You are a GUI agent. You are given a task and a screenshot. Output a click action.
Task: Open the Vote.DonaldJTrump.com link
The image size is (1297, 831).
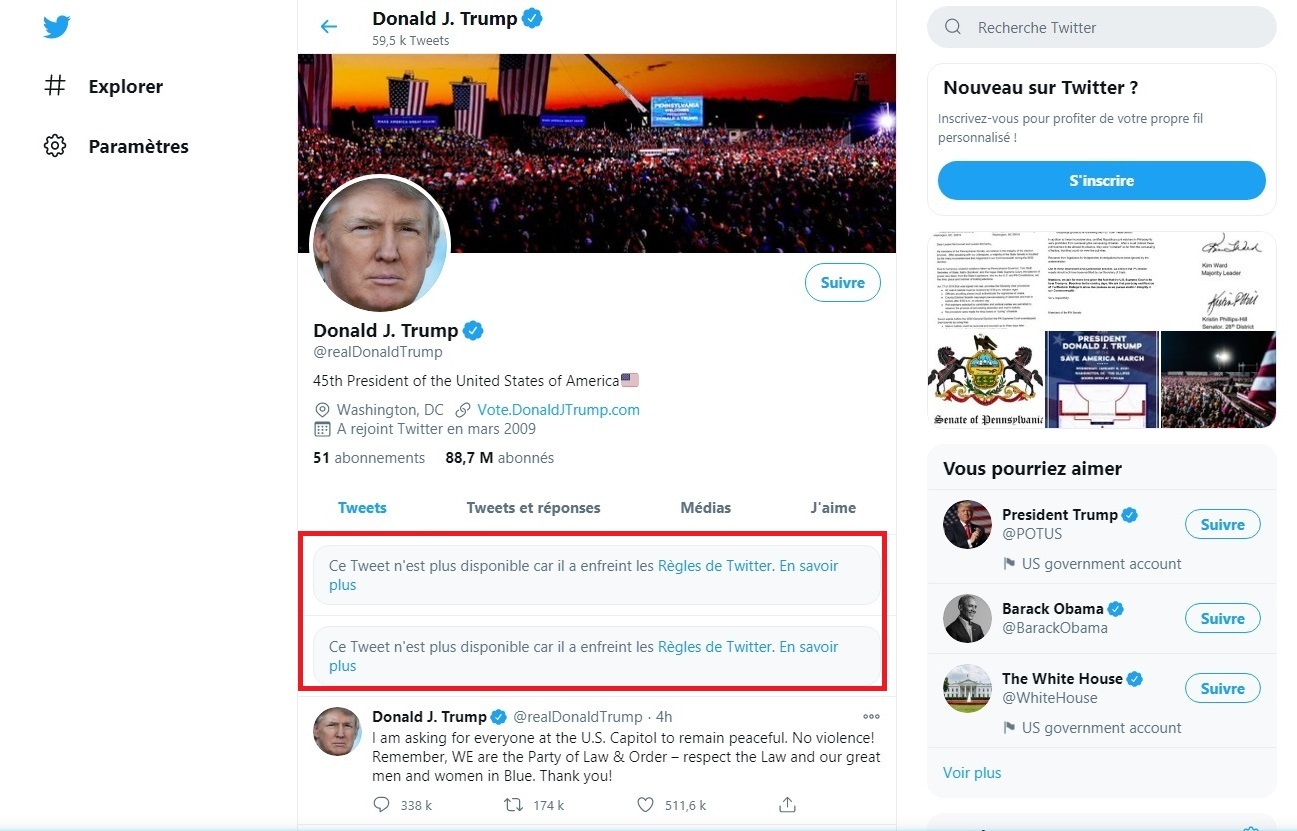click(x=558, y=410)
